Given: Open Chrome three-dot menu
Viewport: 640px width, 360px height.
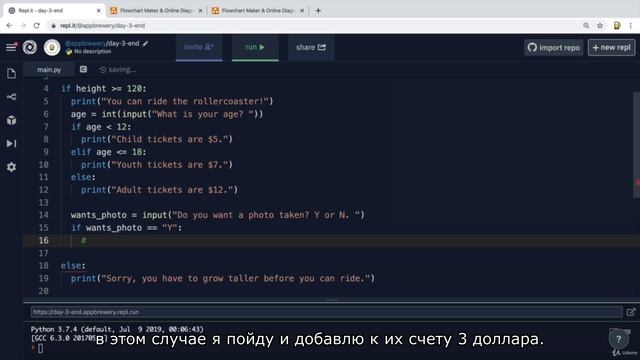Looking at the screenshot, I should click(631, 25).
